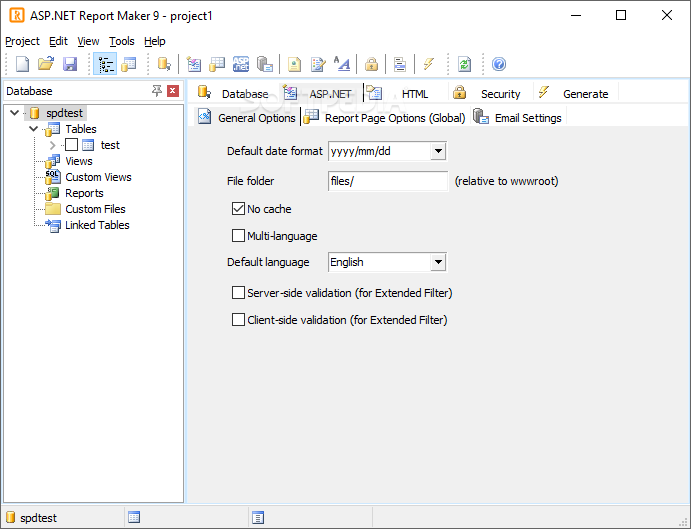Click the report page options grid toolbar icon
This screenshot has width=691, height=529.
(217, 64)
